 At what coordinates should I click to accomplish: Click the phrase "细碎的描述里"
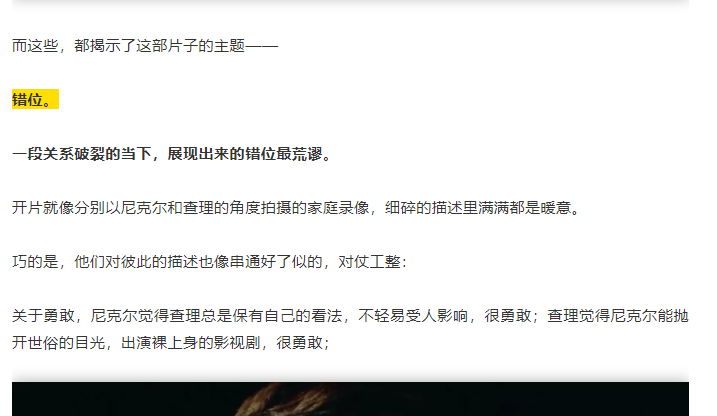click(432, 208)
